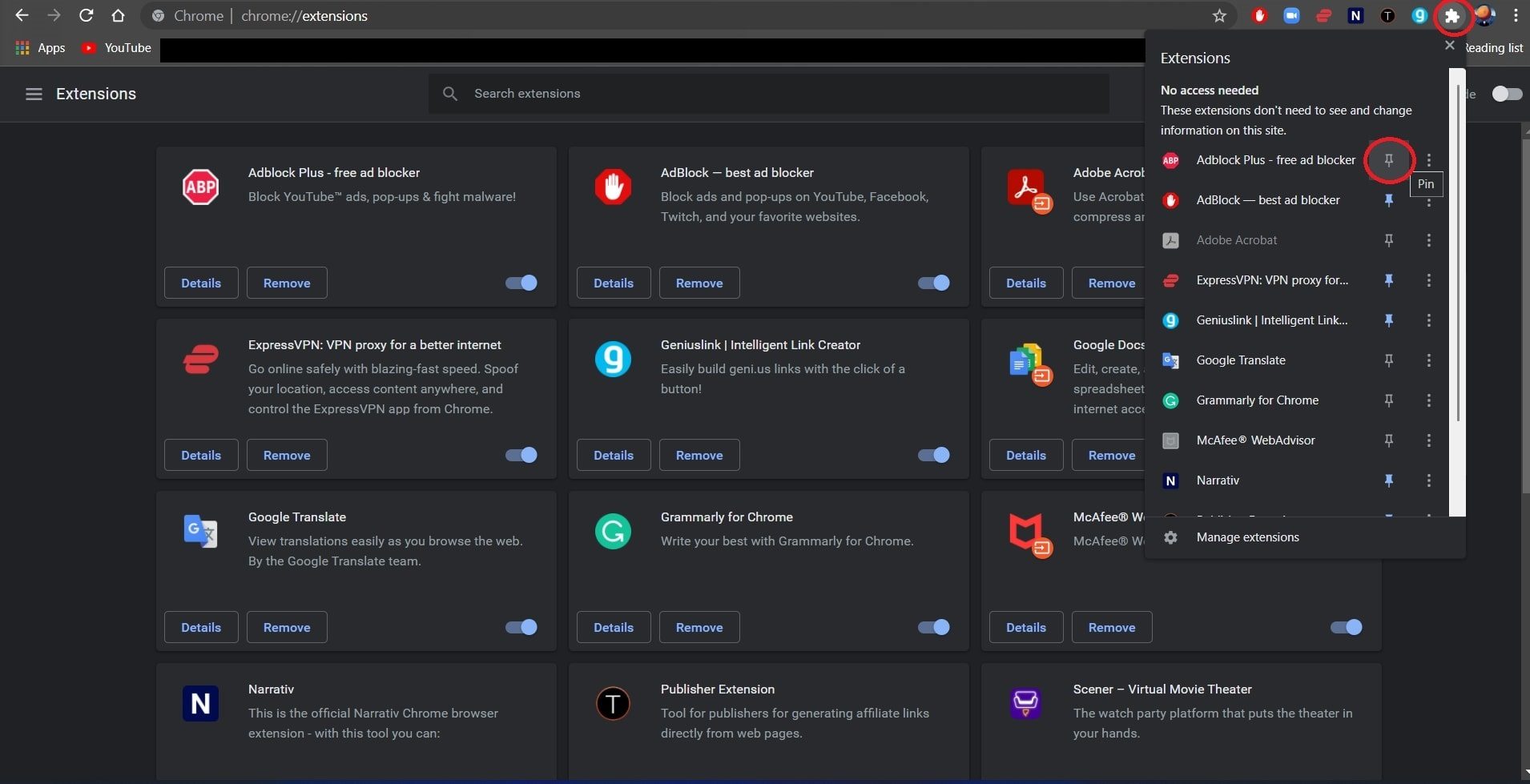Open more options for Narrativ
Image resolution: width=1530 pixels, height=784 pixels.
(x=1428, y=480)
